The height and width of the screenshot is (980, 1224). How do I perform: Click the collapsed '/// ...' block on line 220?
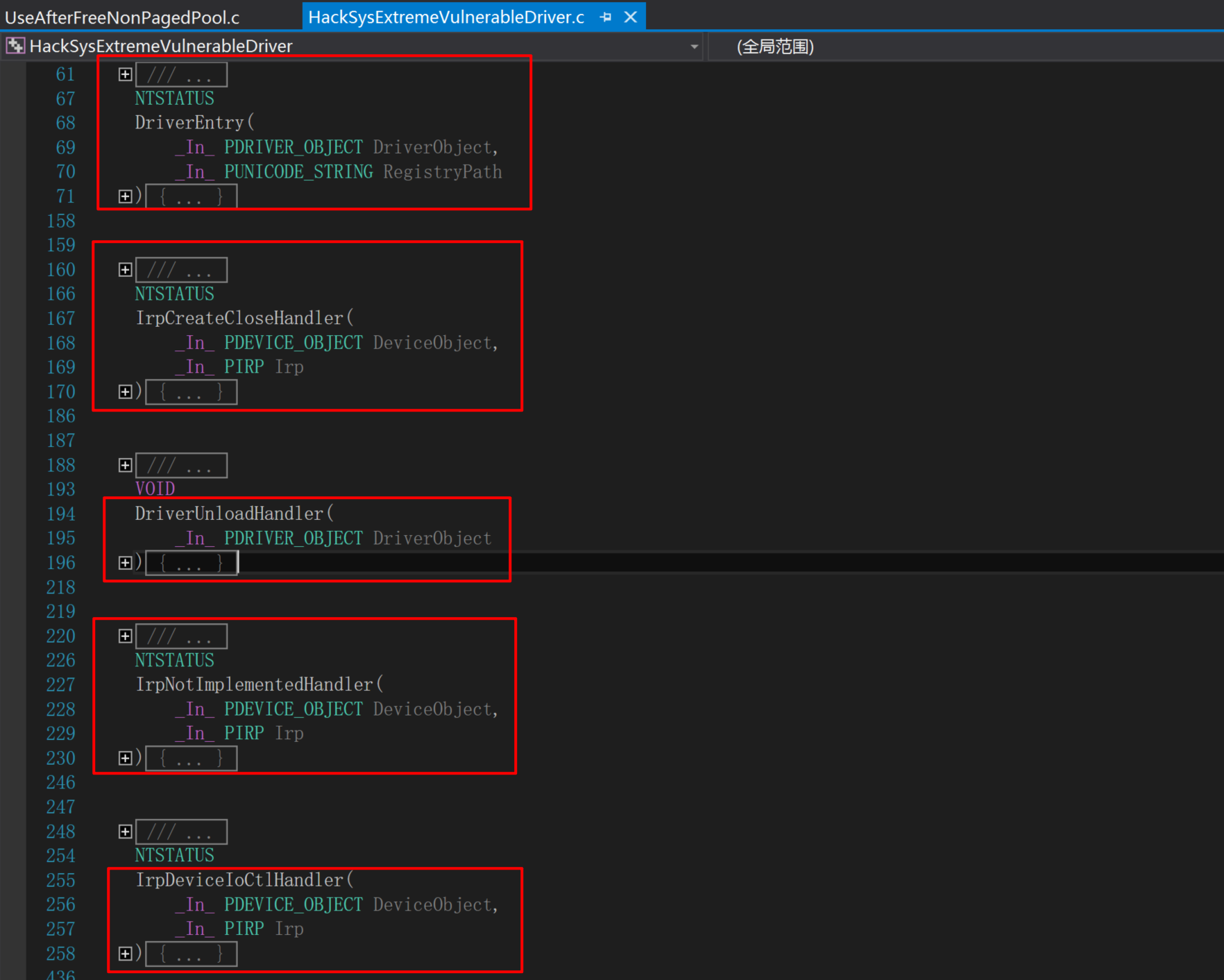tap(181, 636)
